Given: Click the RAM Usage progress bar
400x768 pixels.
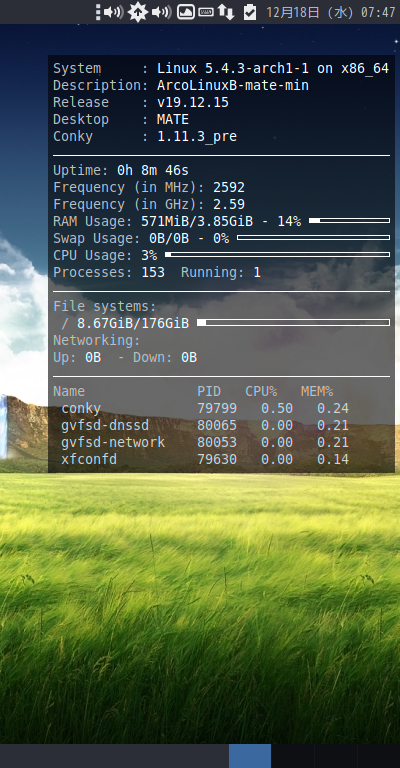Looking at the screenshot, I should point(350,221).
